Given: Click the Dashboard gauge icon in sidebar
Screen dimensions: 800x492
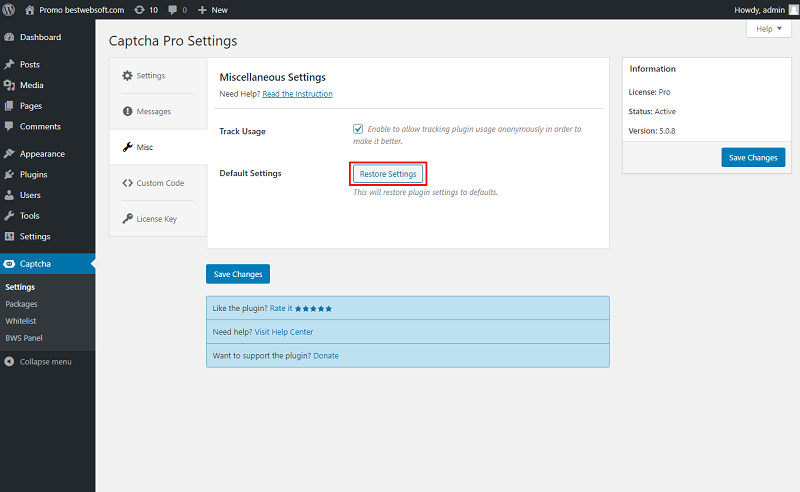Looking at the screenshot, I should (9, 37).
